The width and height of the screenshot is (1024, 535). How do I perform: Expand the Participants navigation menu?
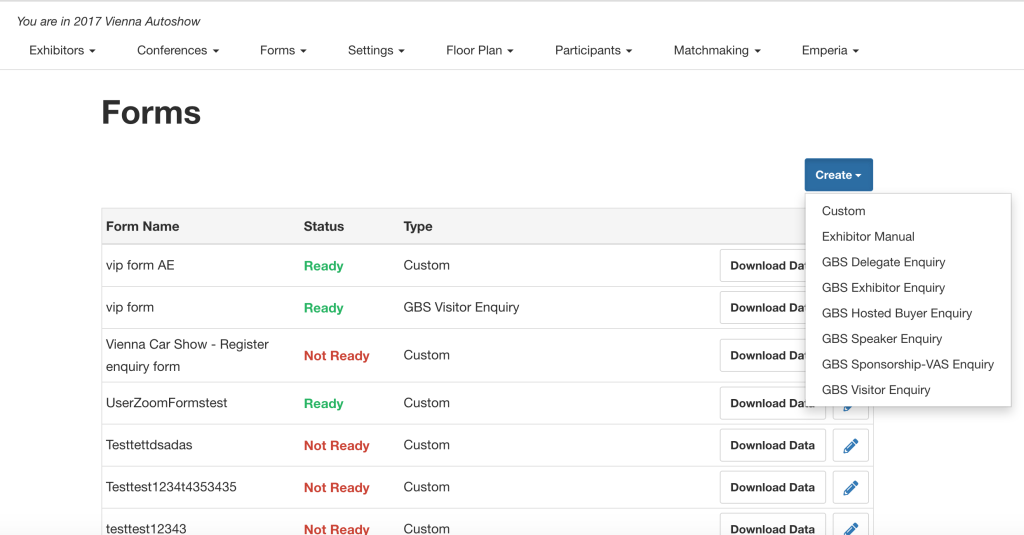593,50
